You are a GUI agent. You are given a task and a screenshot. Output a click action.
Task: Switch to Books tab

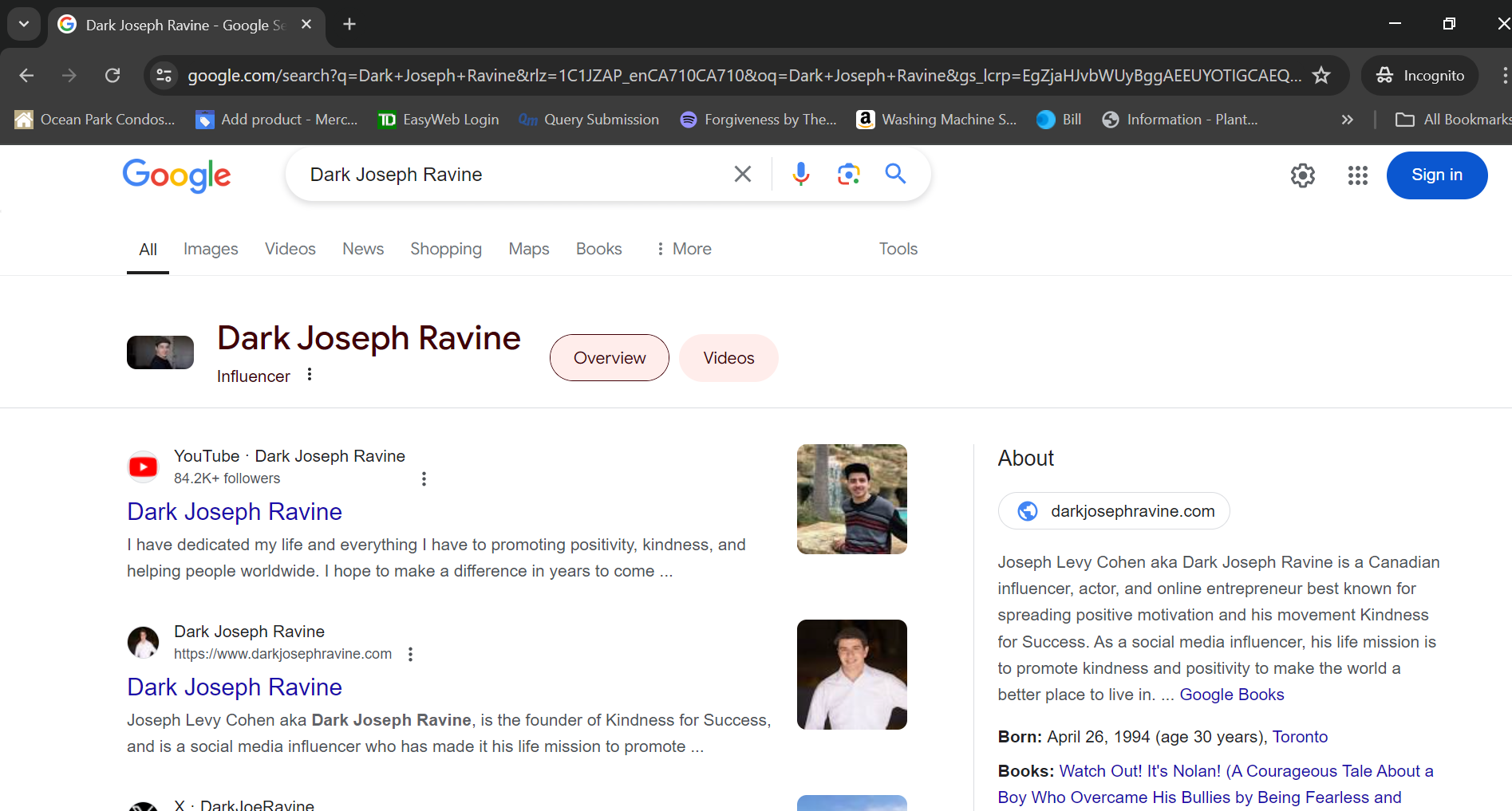point(598,249)
